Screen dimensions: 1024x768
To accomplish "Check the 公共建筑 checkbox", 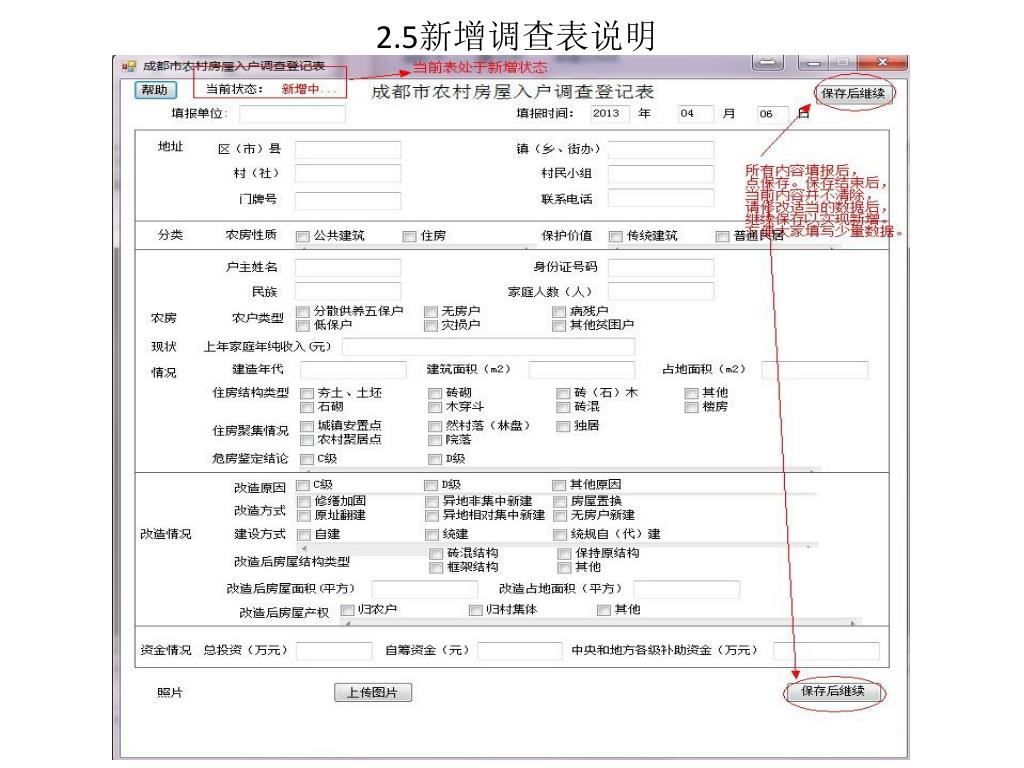I will pos(302,236).
